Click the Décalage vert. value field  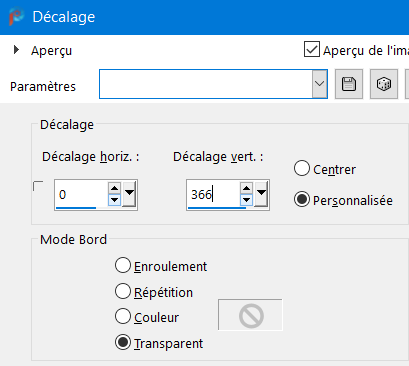[x=213, y=194]
